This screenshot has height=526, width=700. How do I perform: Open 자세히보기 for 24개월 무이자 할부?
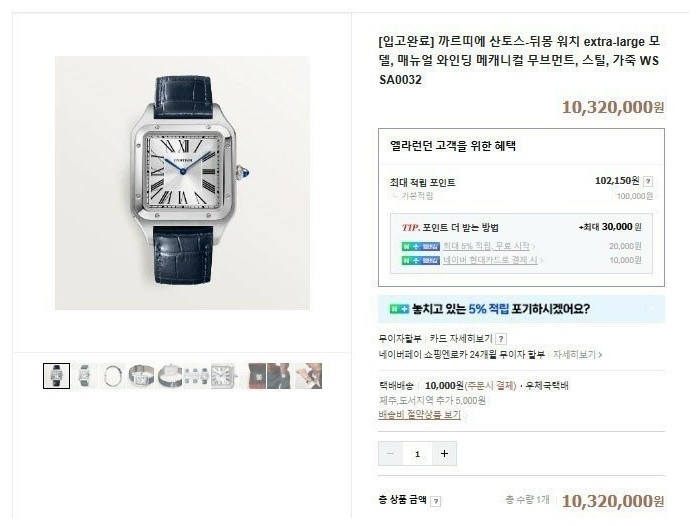577,355
